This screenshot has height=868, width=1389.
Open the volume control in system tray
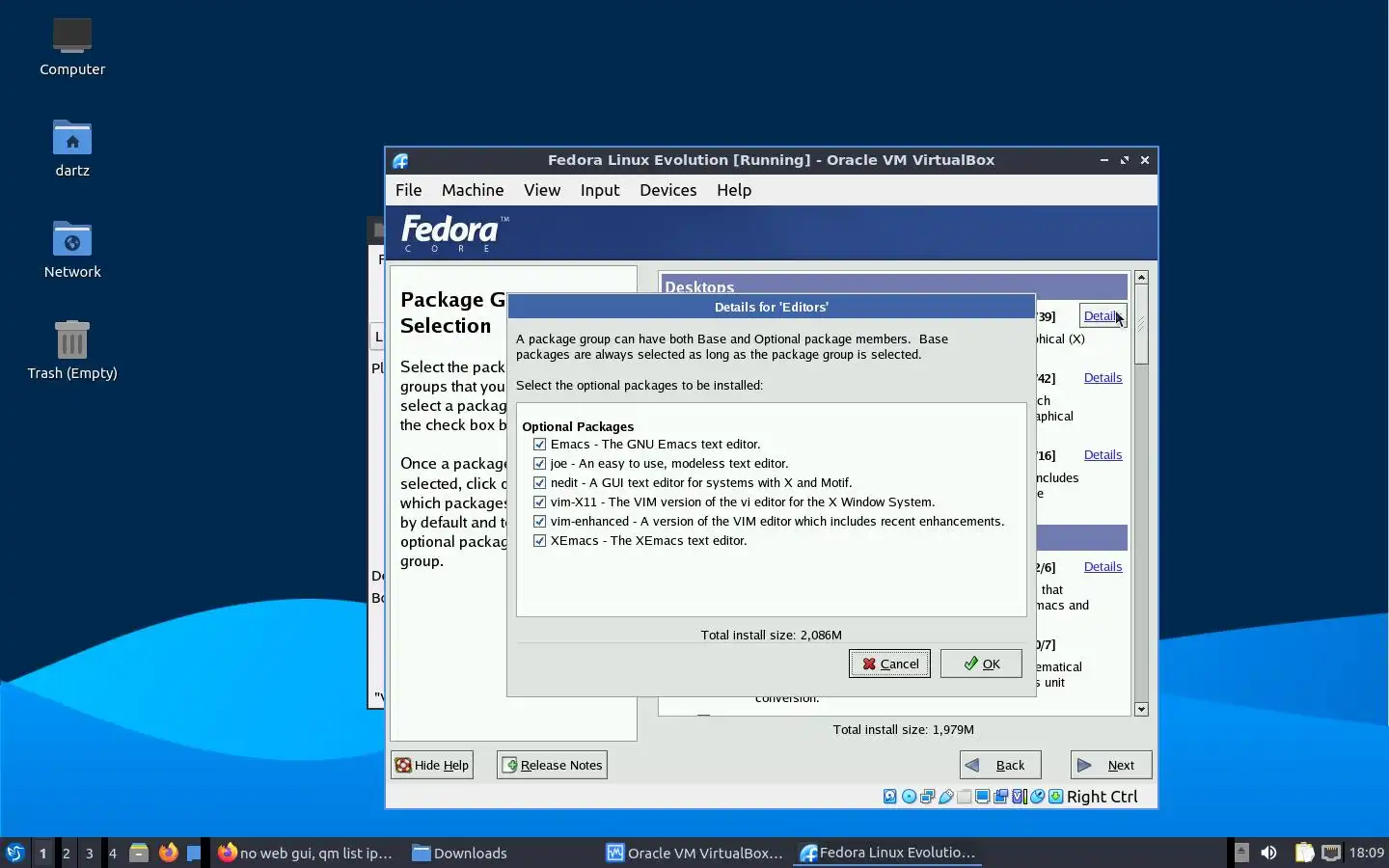(1268, 853)
